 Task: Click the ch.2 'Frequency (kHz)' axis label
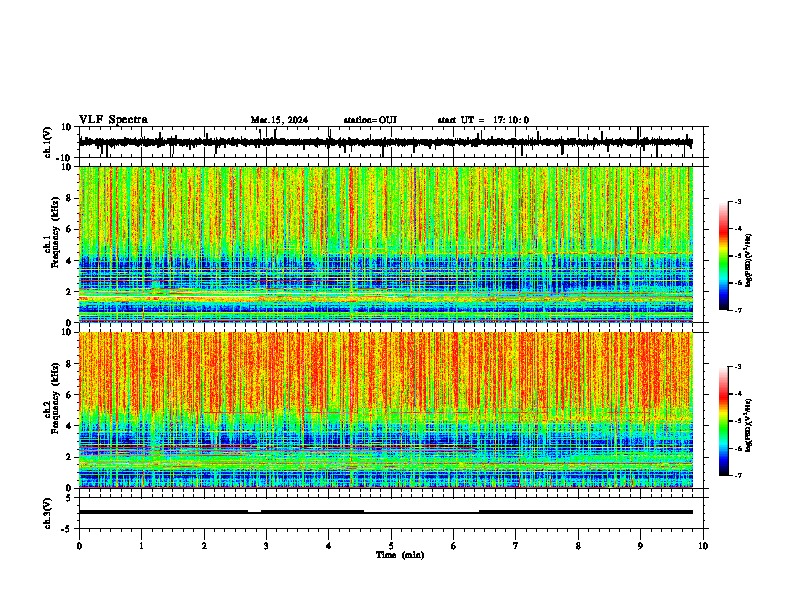click(55, 398)
